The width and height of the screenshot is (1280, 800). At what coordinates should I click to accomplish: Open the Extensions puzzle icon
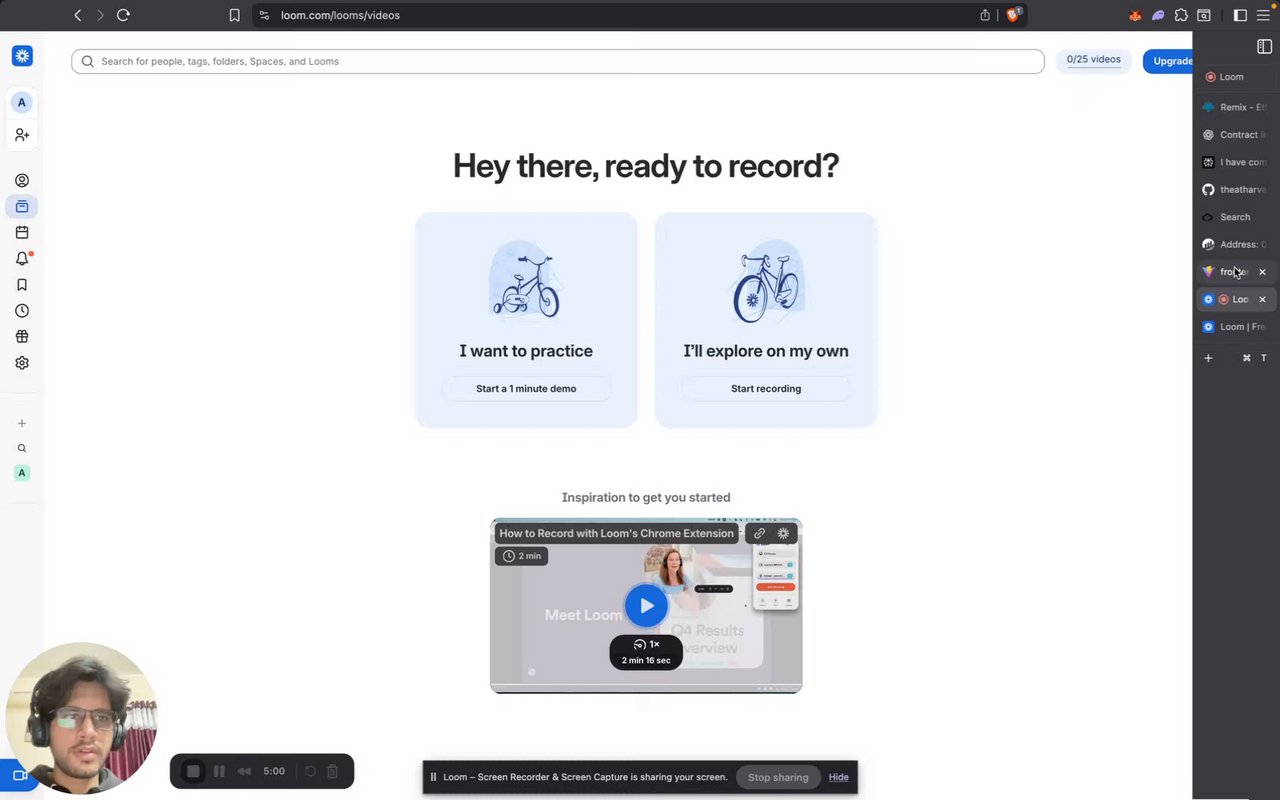[x=1181, y=15]
